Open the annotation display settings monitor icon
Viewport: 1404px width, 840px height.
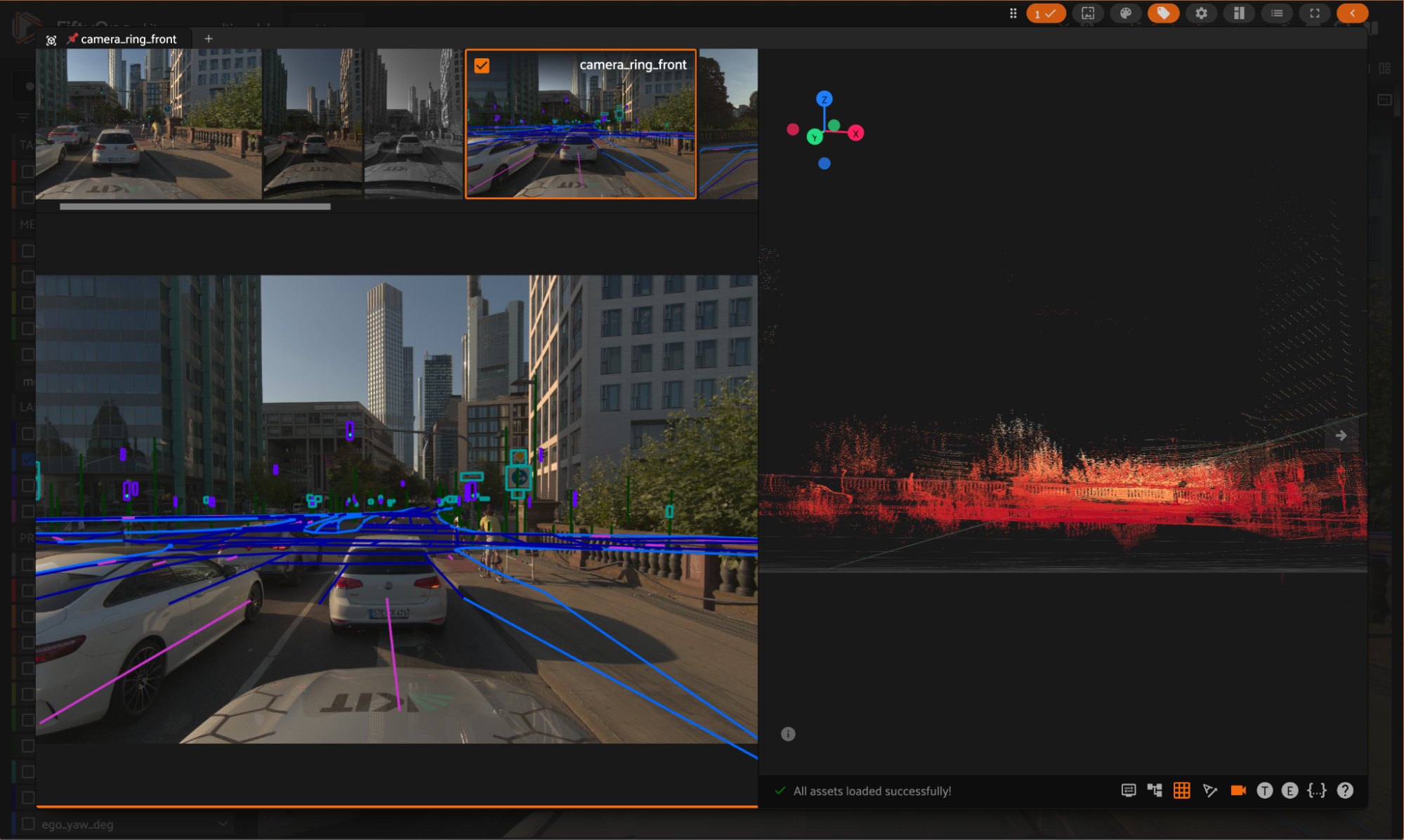1128,791
